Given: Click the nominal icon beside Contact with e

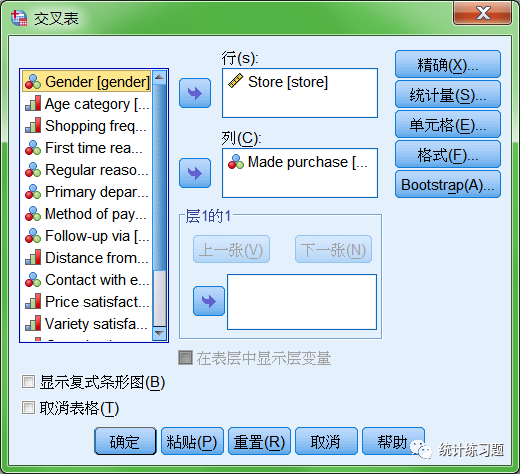Looking at the screenshot, I should (33, 280).
